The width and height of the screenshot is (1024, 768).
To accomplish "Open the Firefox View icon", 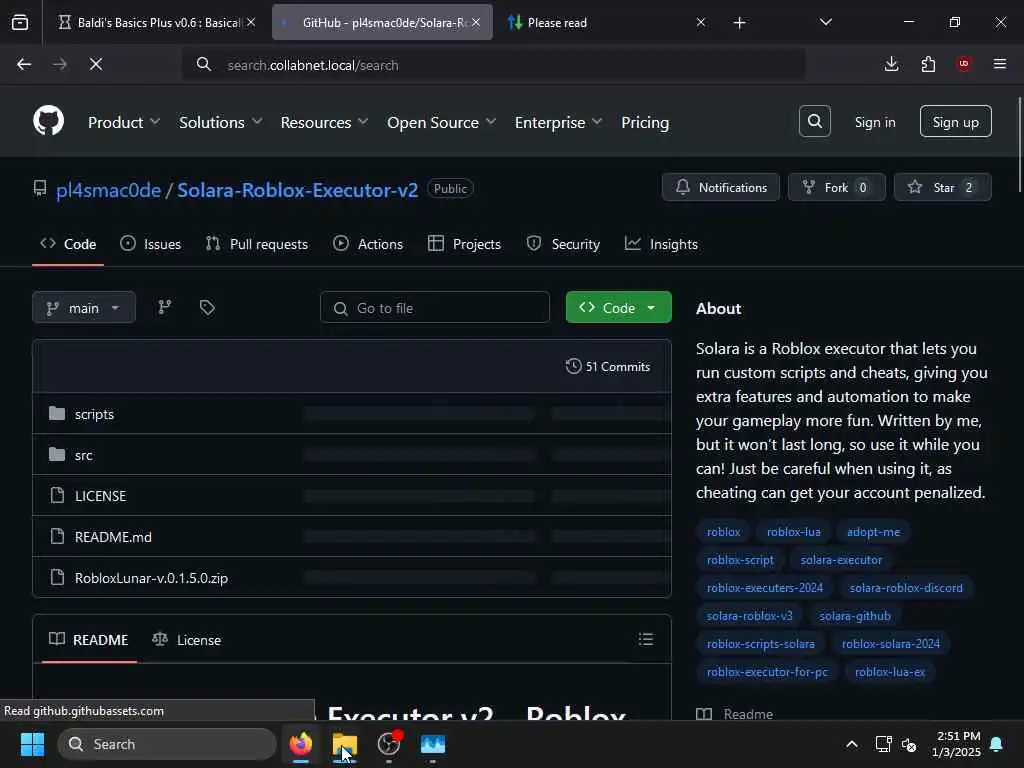I will (20, 22).
